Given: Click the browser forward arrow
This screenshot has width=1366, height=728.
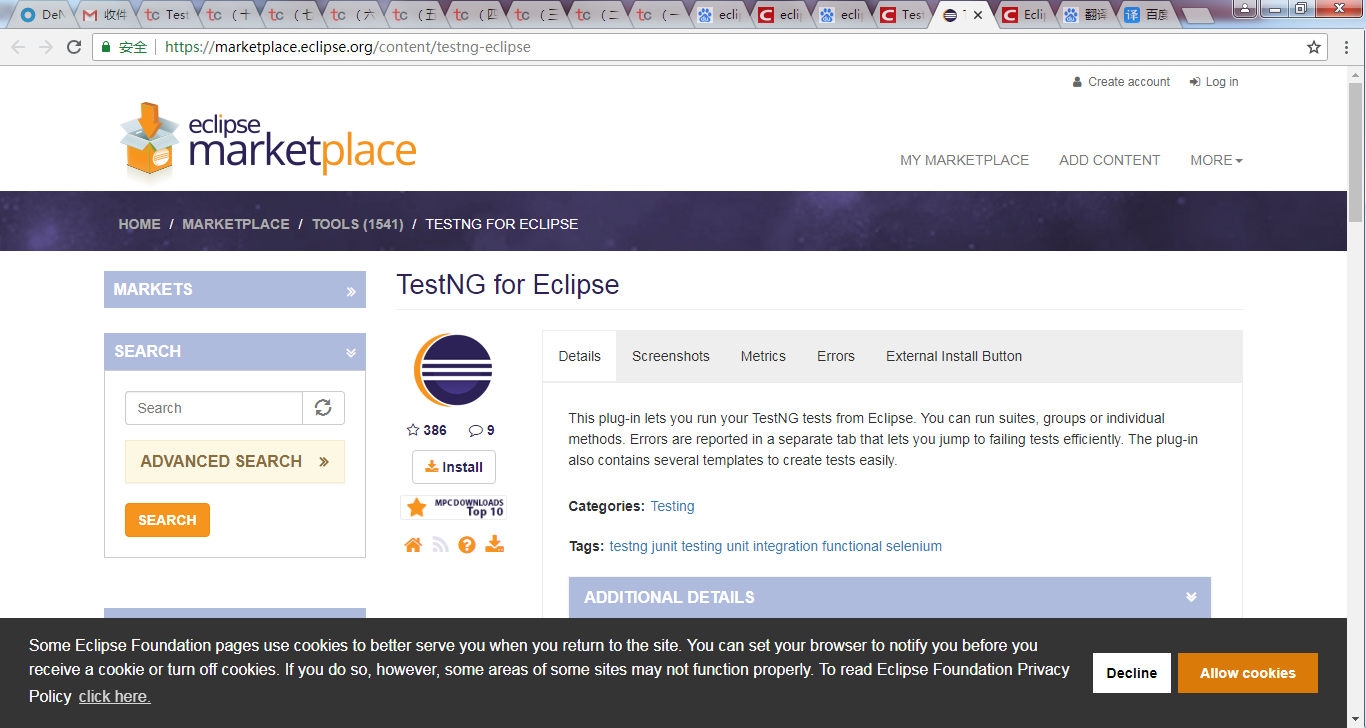Looking at the screenshot, I should pos(46,47).
